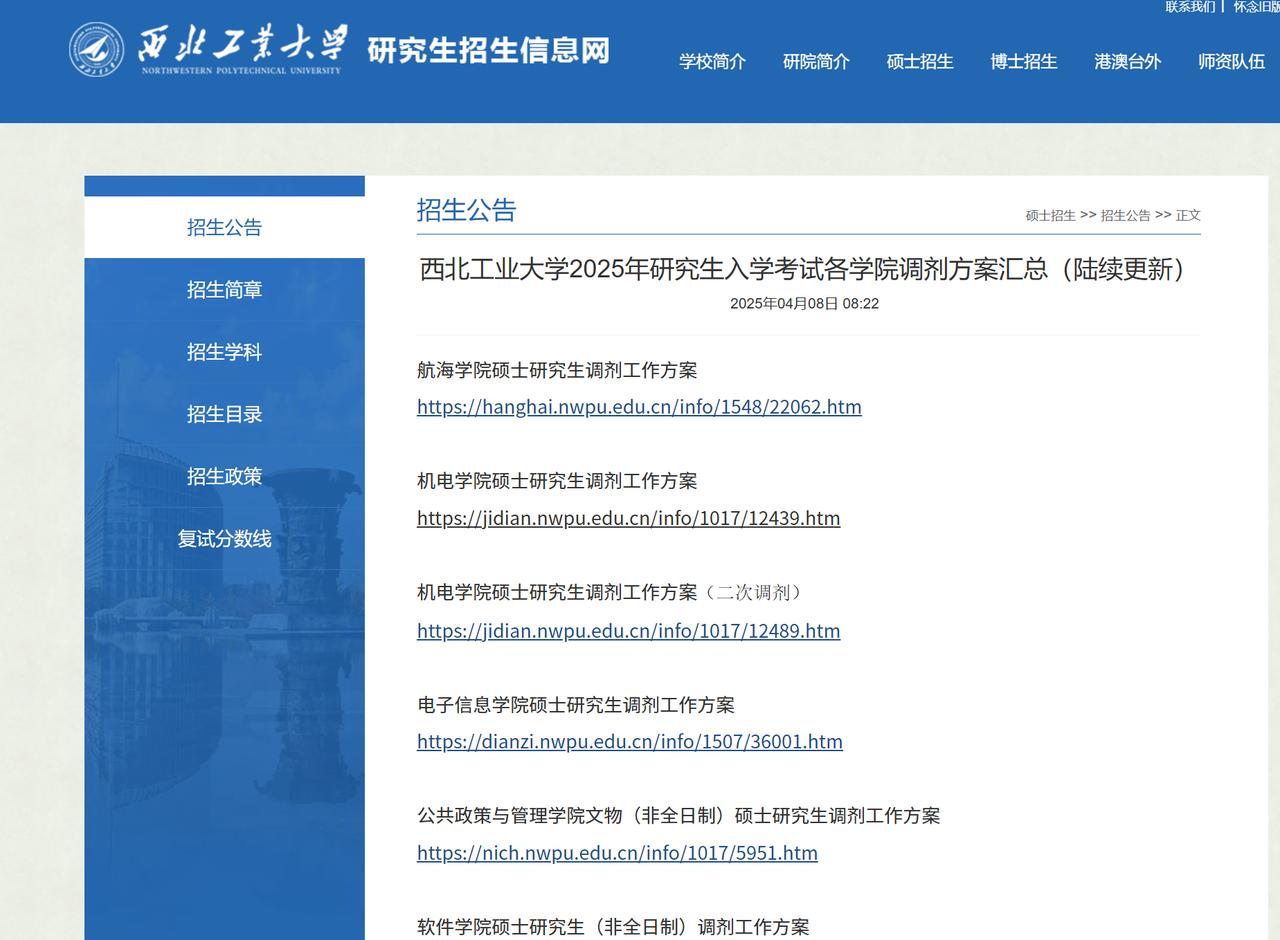This screenshot has height=940, width=1280.
Task: Select 招生公告 in the left sidebar
Action: (224, 227)
